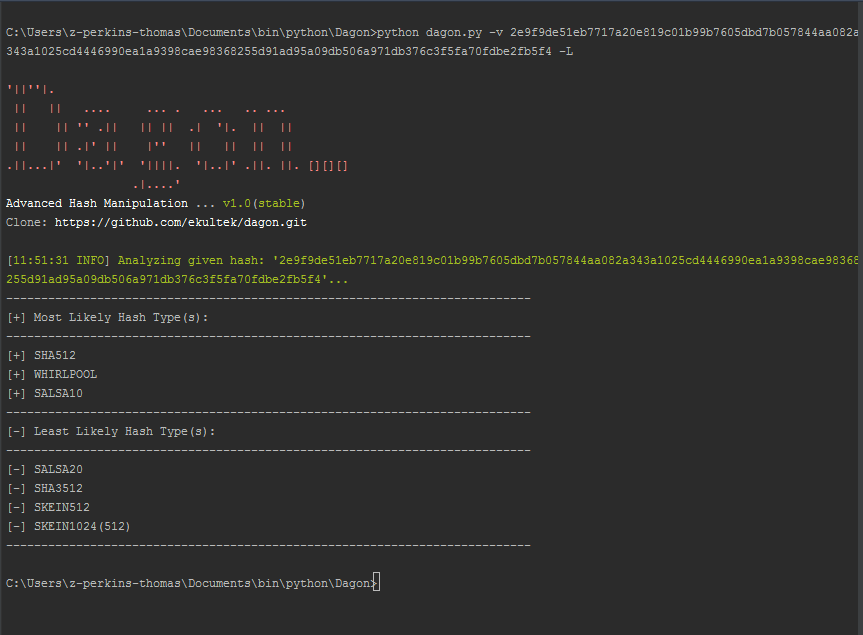Click the github.com/ekultek/dagon.git clone URL

pyautogui.click(x=181, y=222)
